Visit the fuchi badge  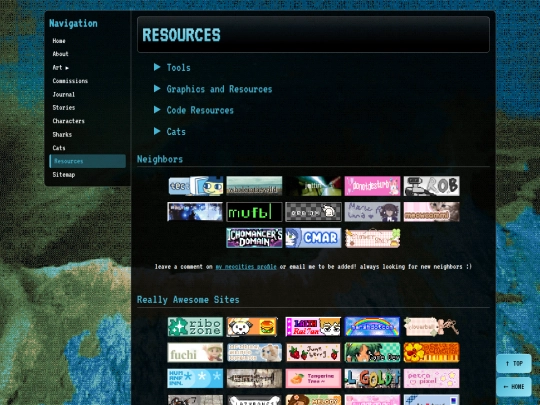click(195, 352)
